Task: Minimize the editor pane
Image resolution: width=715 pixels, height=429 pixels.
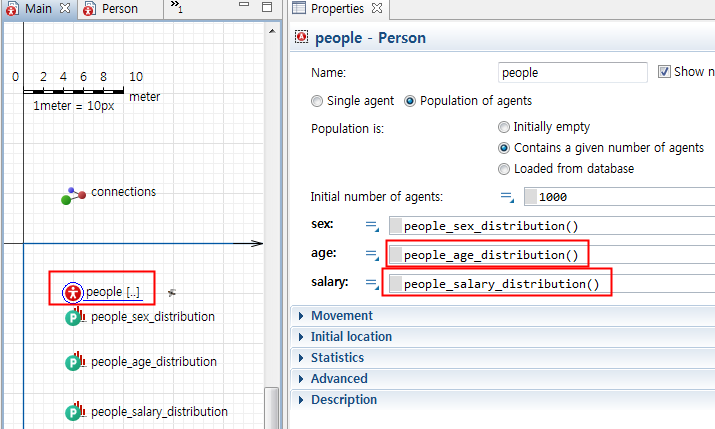Action: pos(244,5)
